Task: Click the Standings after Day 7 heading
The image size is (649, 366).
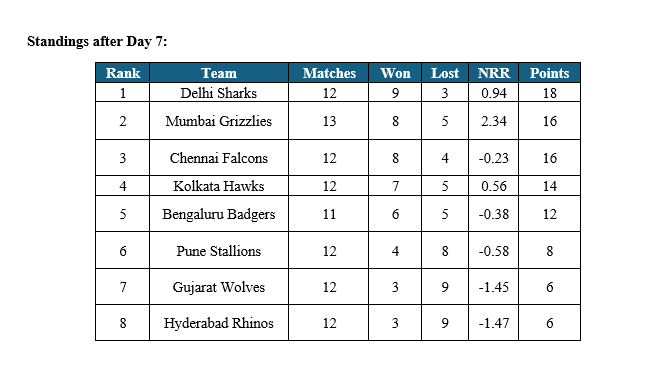Action: pos(97,41)
